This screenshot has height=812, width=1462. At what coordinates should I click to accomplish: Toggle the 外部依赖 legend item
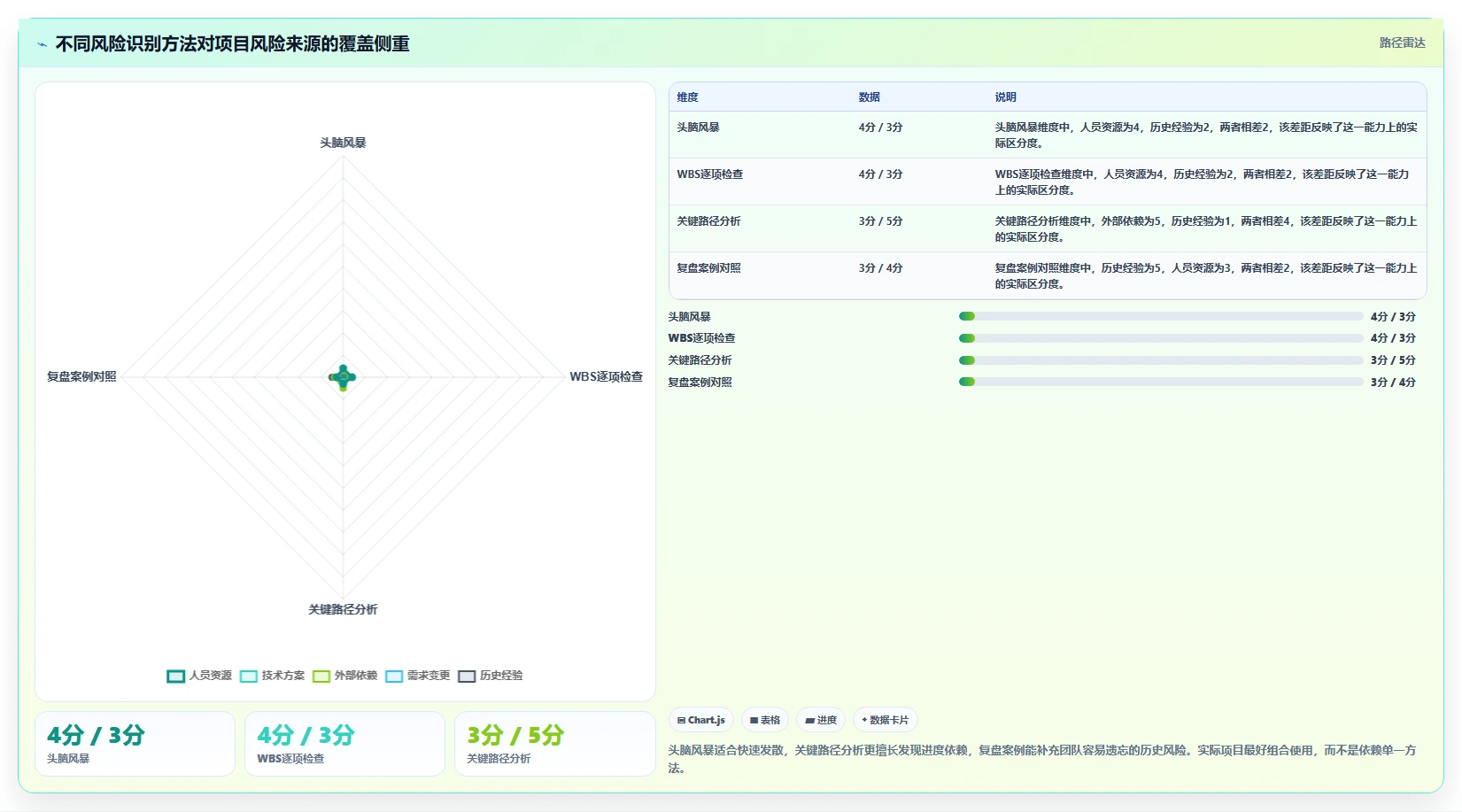tap(344, 676)
